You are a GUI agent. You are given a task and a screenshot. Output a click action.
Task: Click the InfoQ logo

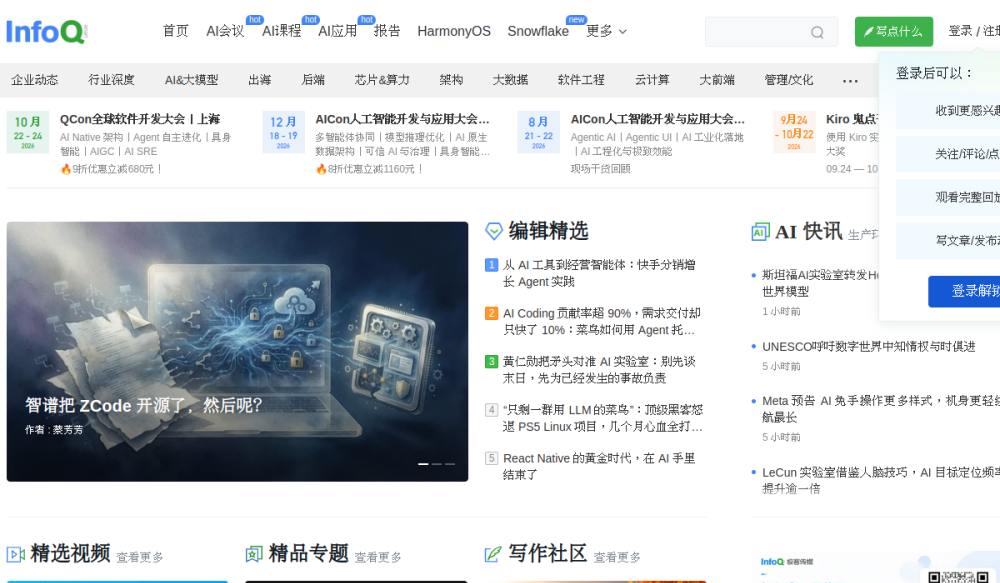click(47, 31)
